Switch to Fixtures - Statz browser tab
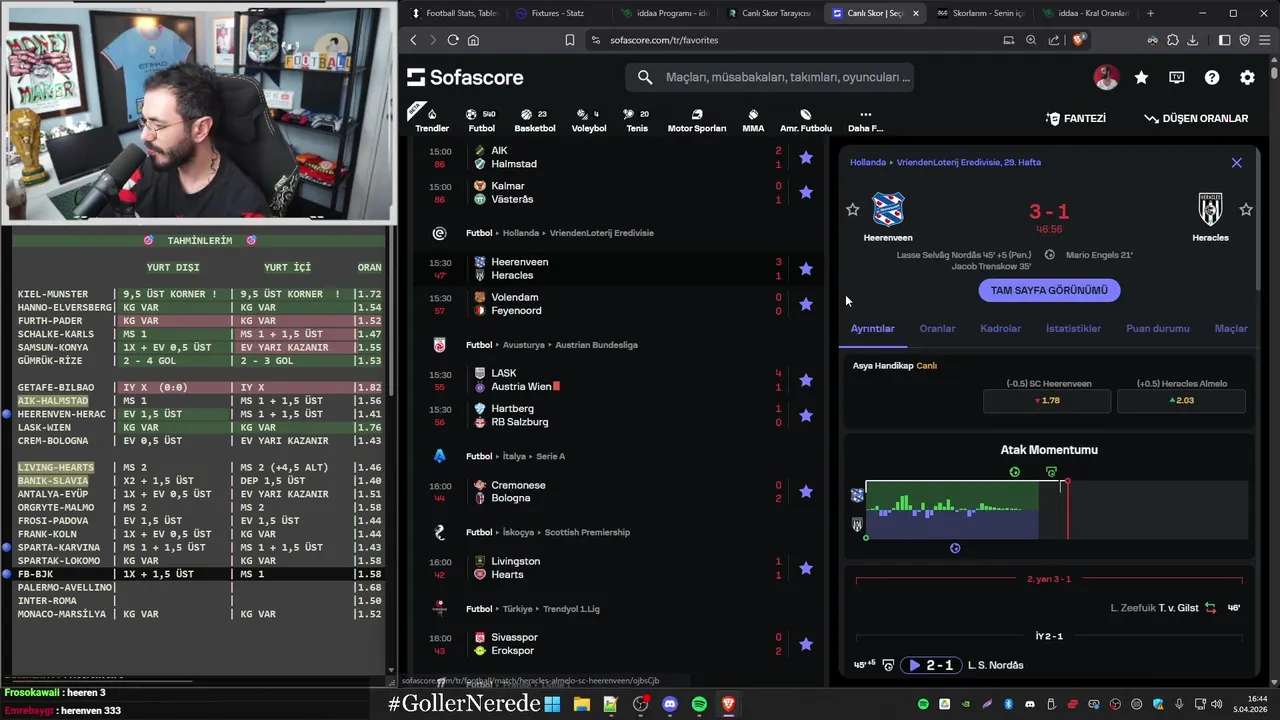Viewport: 1280px width, 720px height. 558,13
